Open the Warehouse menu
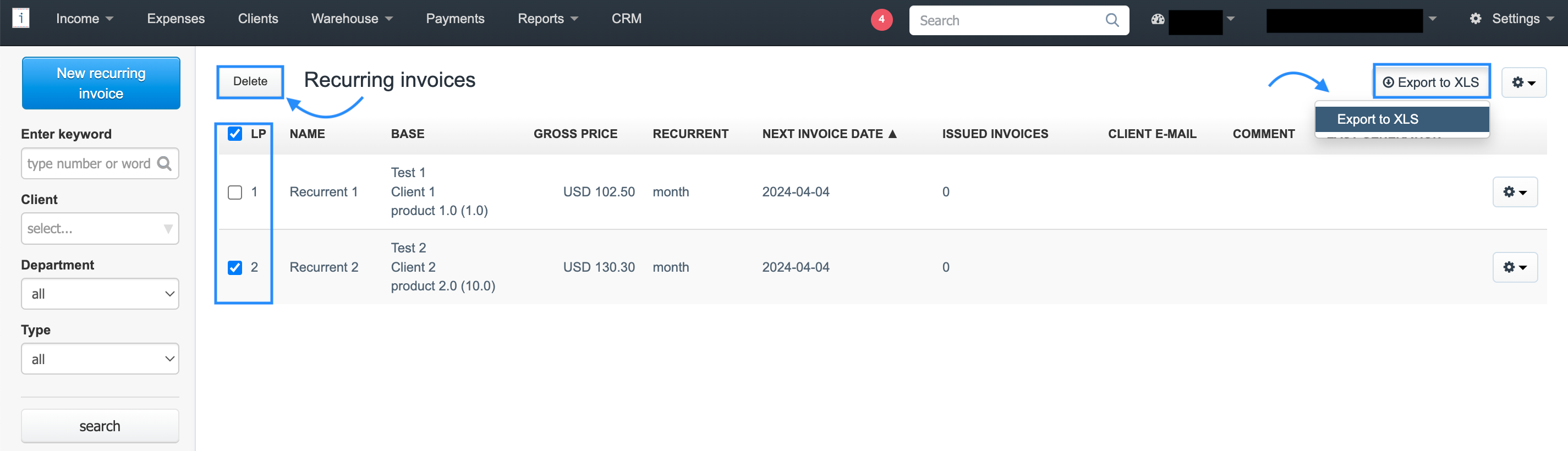 pos(351,19)
